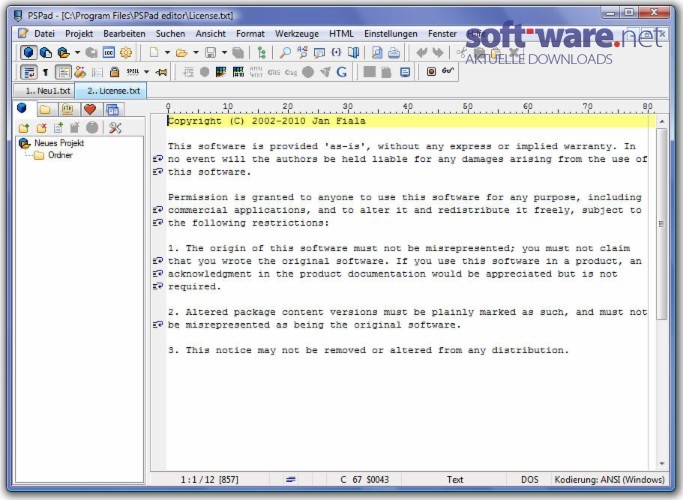This screenshot has height=500, width=683.
Task: Click the DOS line-ending status entry
Action: pyautogui.click(x=530, y=480)
